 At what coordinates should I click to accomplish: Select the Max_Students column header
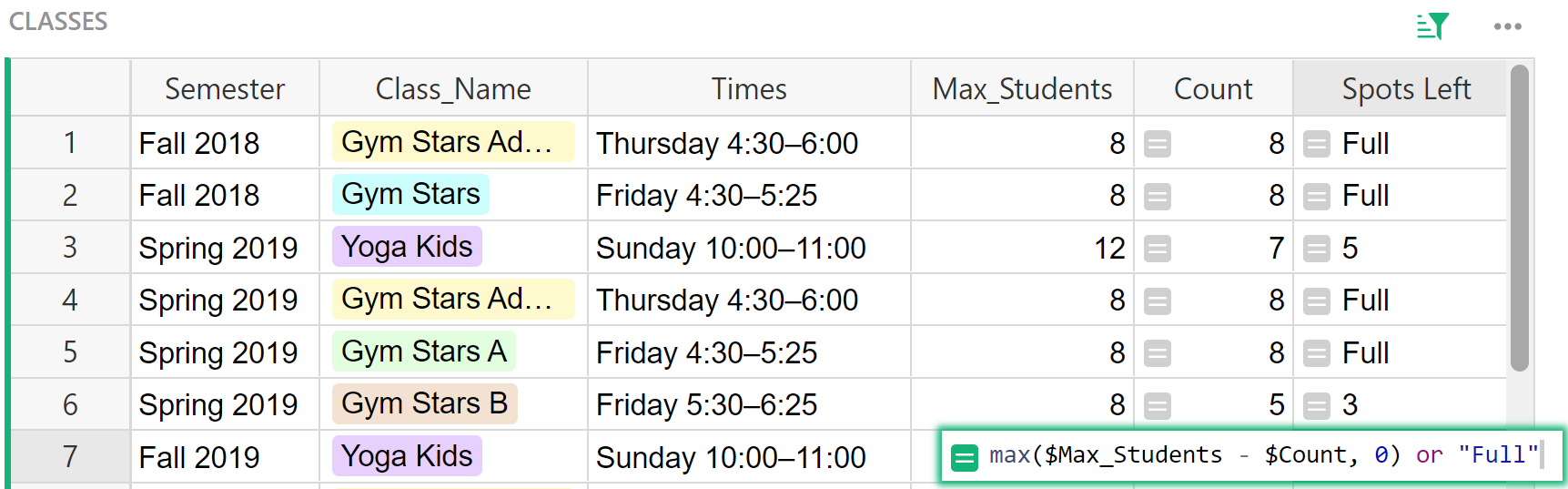pyautogui.click(x=1022, y=89)
